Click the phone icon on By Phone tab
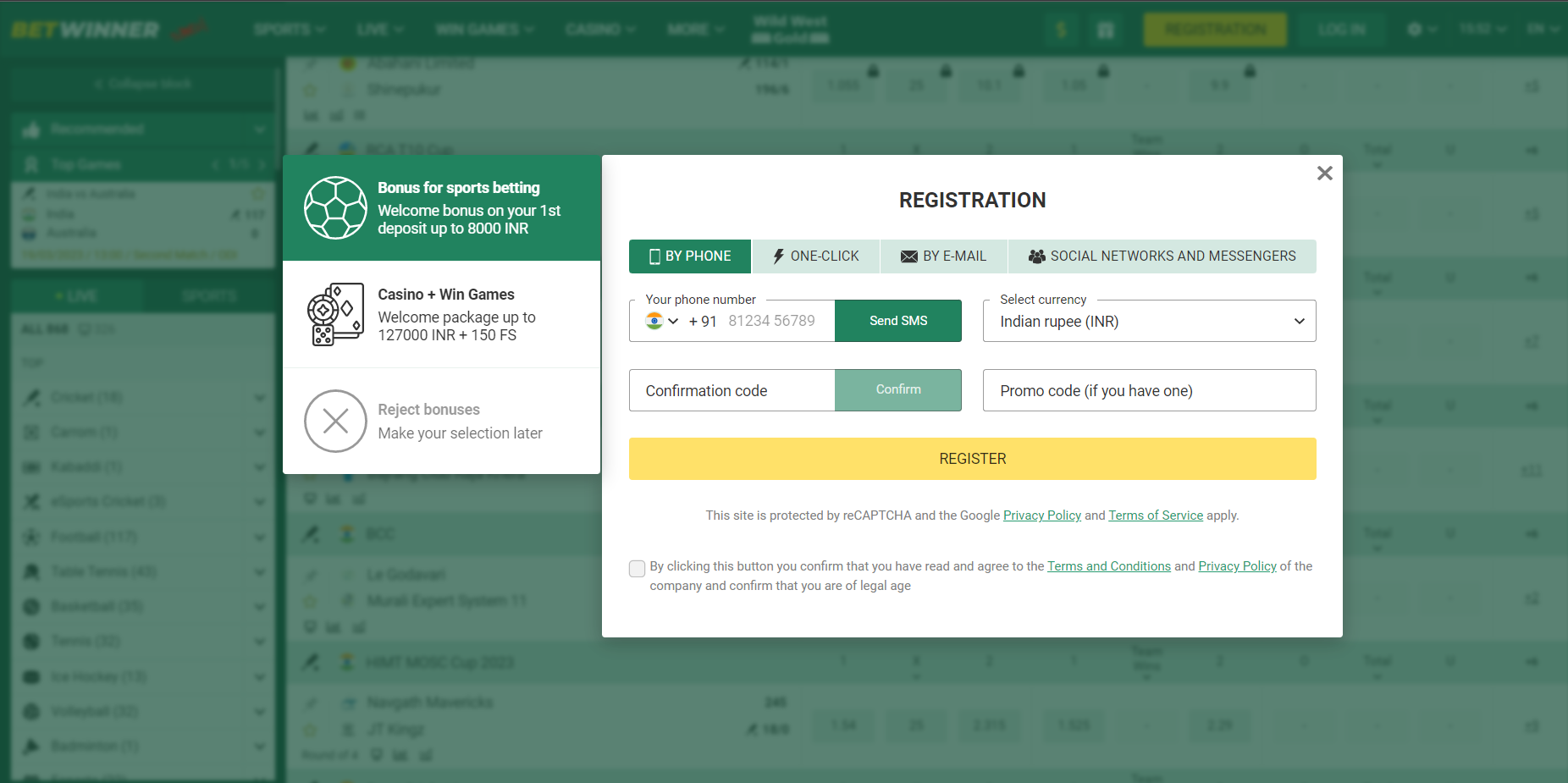Screen dimensions: 1568x783 click(654, 256)
